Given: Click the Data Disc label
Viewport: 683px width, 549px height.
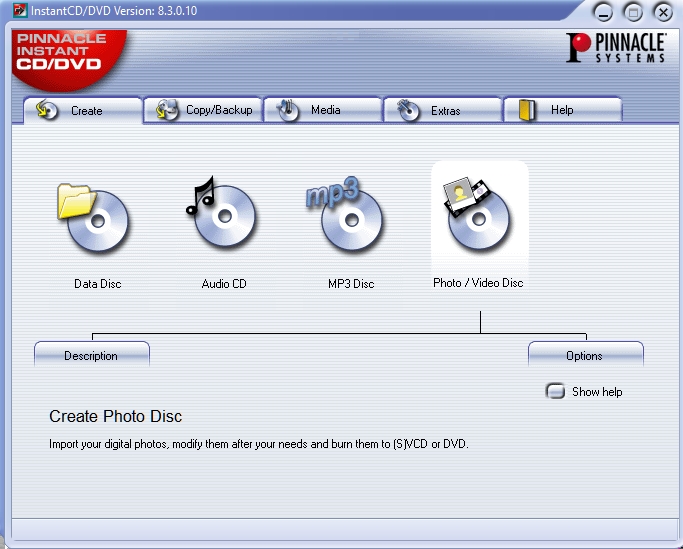Looking at the screenshot, I should [x=98, y=284].
